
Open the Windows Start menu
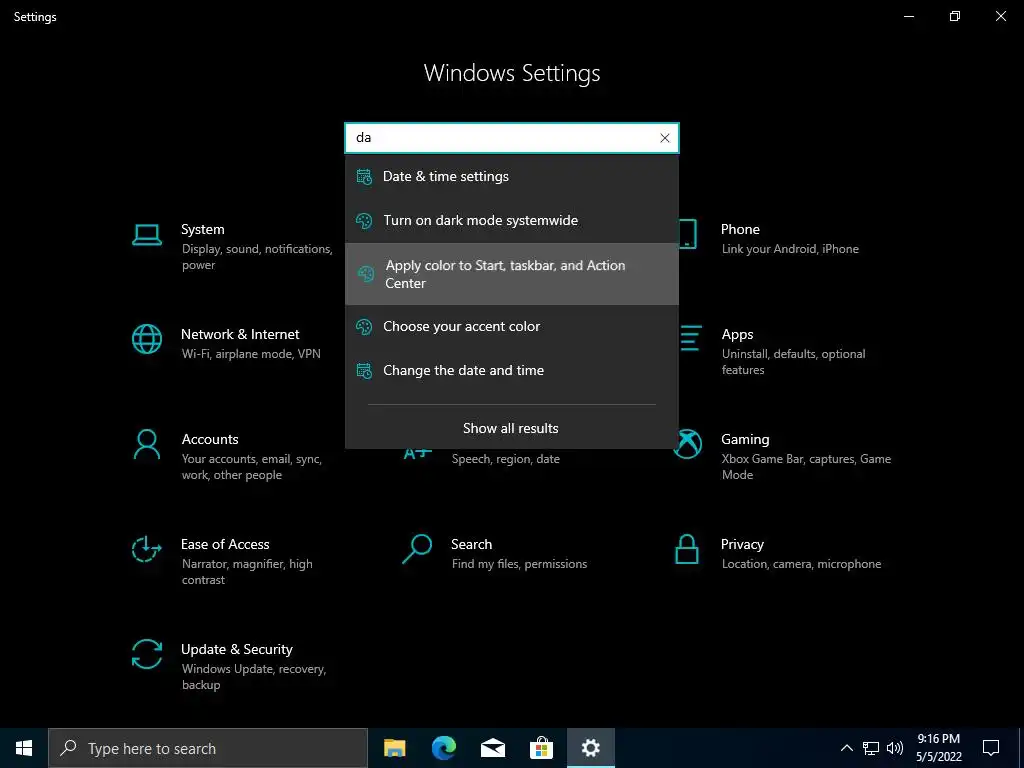pyautogui.click(x=24, y=748)
